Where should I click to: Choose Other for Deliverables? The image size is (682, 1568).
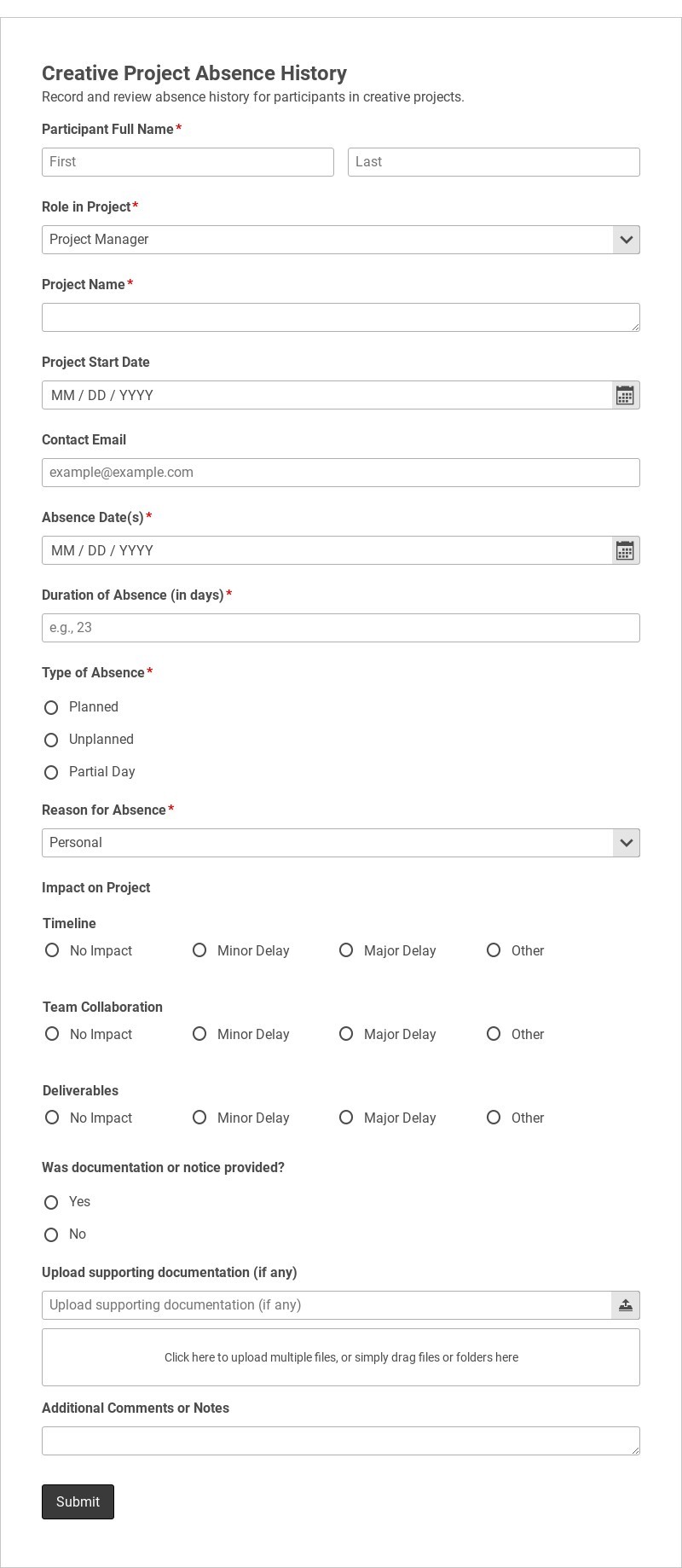494,1118
